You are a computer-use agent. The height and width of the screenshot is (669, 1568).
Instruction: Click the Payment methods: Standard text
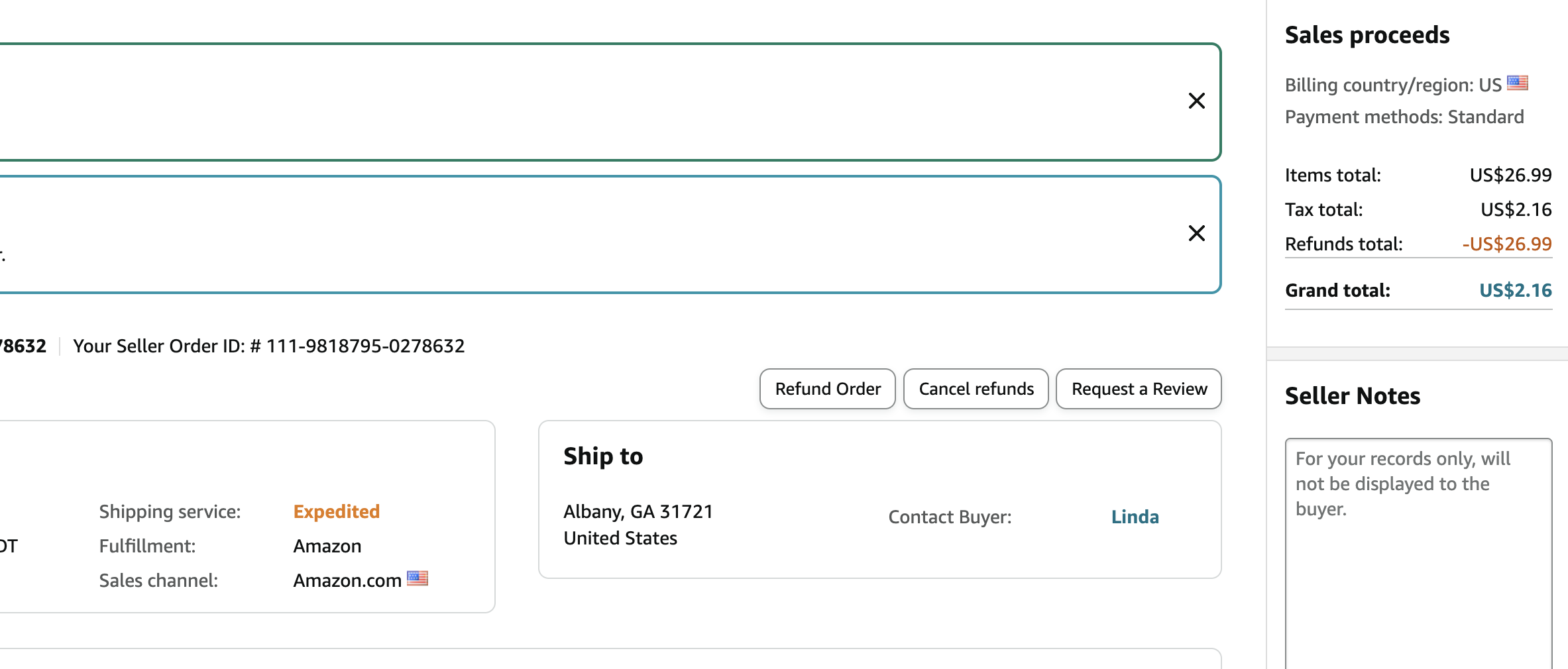coord(1404,117)
